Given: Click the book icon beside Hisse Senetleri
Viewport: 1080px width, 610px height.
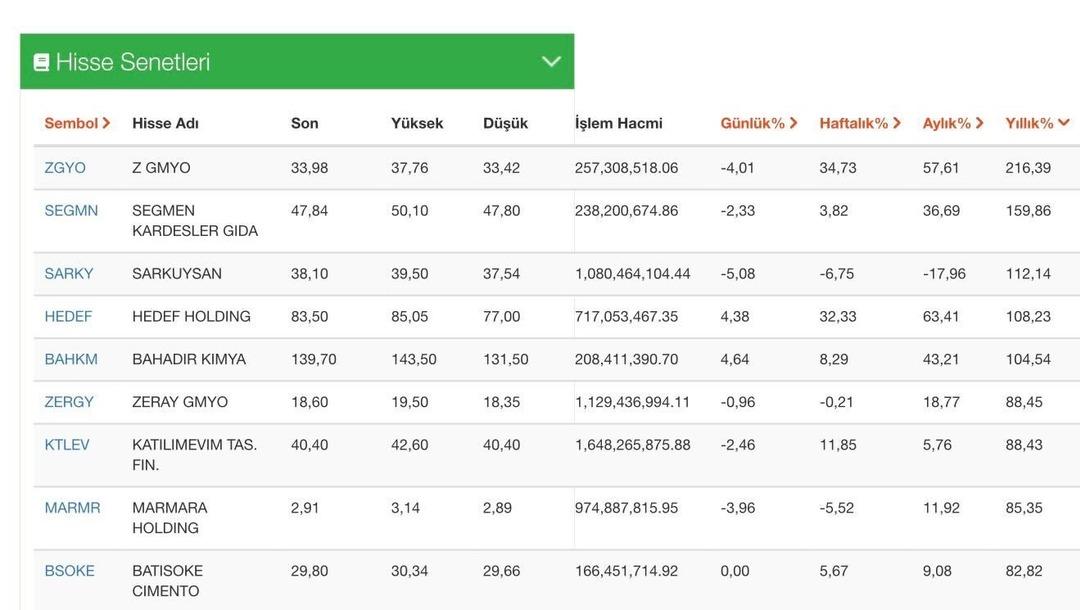Looking at the screenshot, I should point(41,62).
